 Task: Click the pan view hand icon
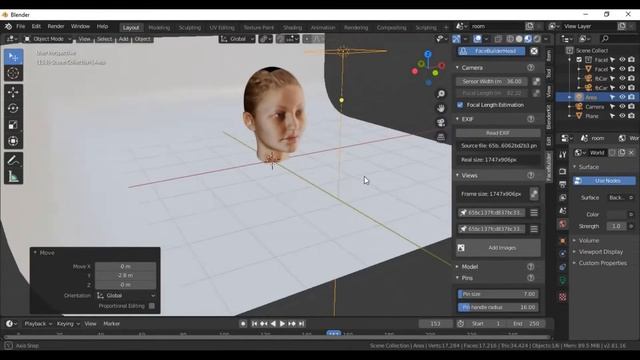point(441,108)
